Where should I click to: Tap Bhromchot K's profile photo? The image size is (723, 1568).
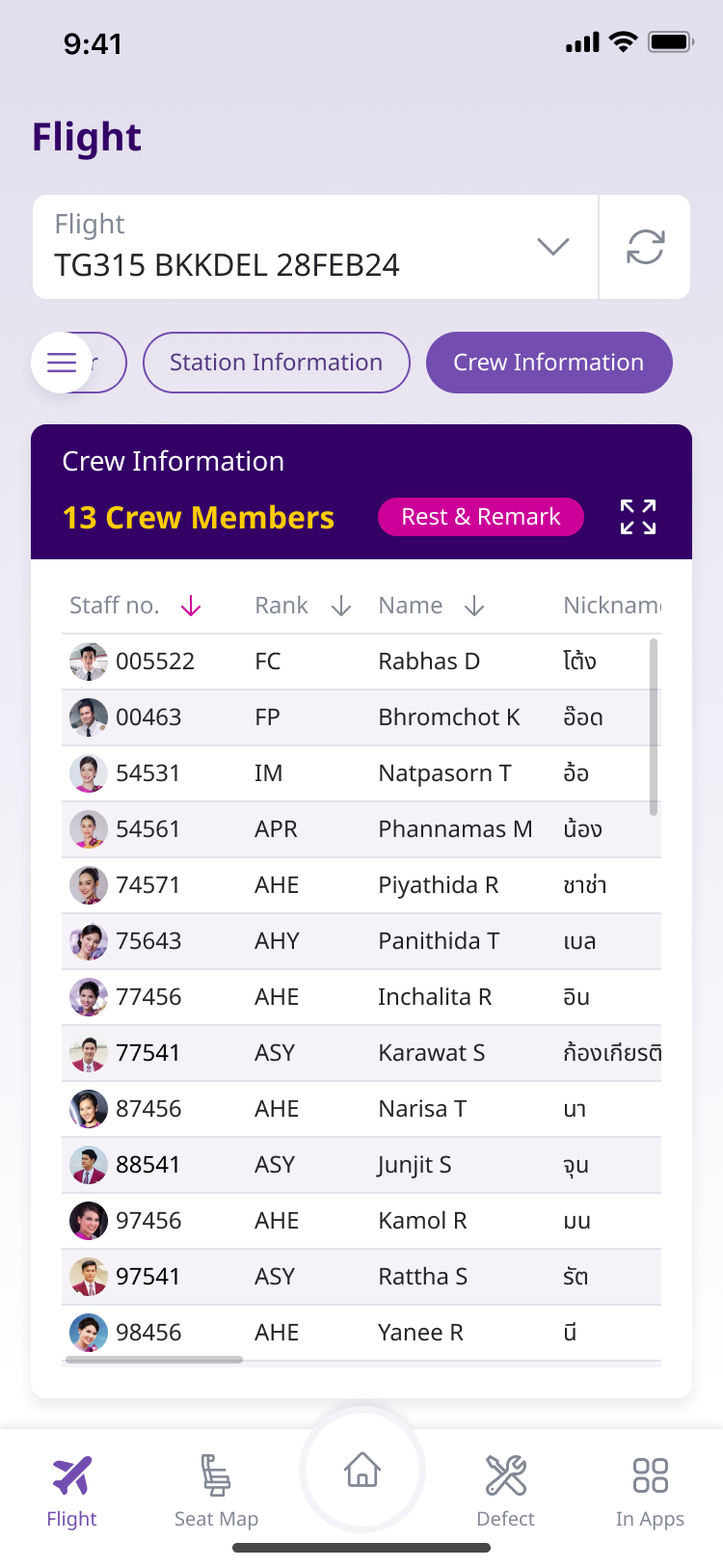pos(88,717)
